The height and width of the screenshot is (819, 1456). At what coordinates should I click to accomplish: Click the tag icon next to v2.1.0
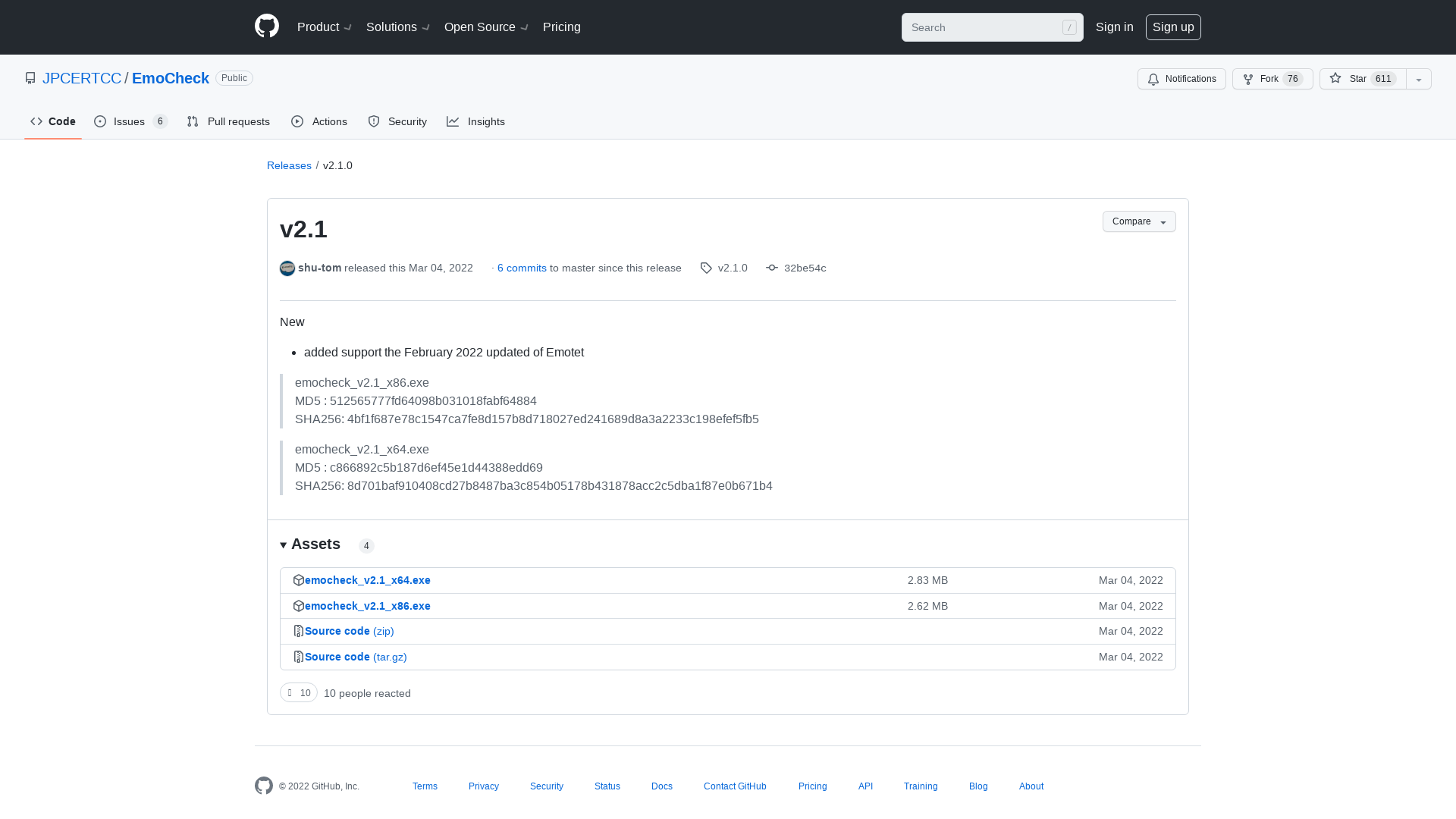coord(706,268)
